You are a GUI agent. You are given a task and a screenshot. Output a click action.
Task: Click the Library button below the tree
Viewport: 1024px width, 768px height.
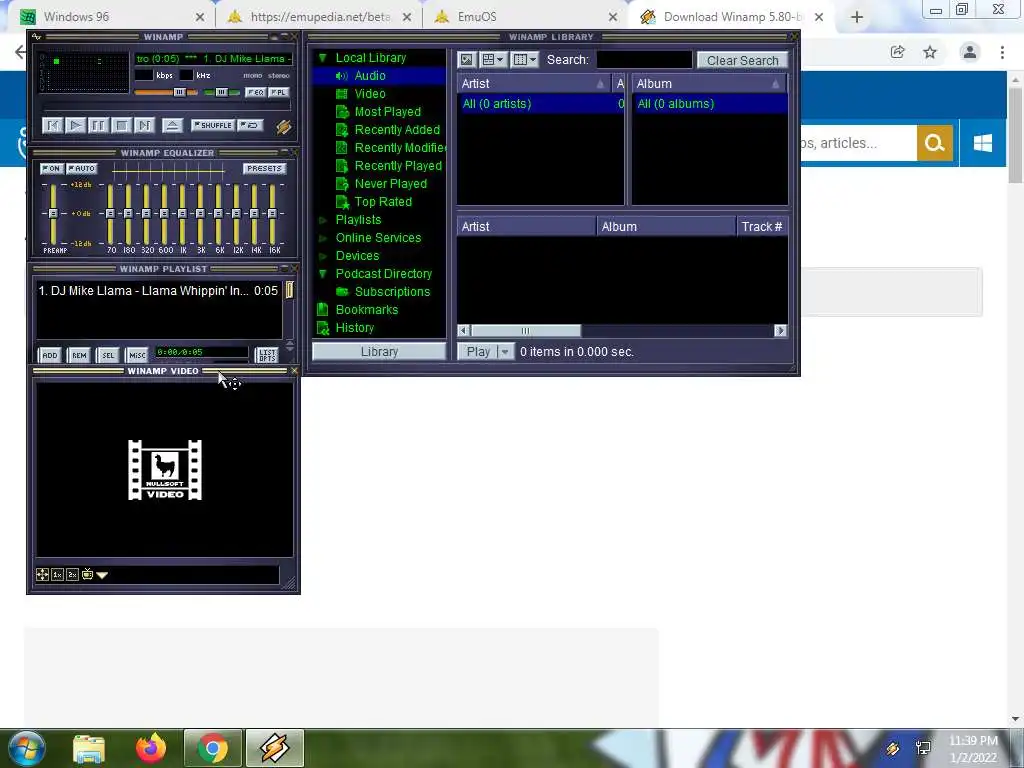(x=379, y=351)
